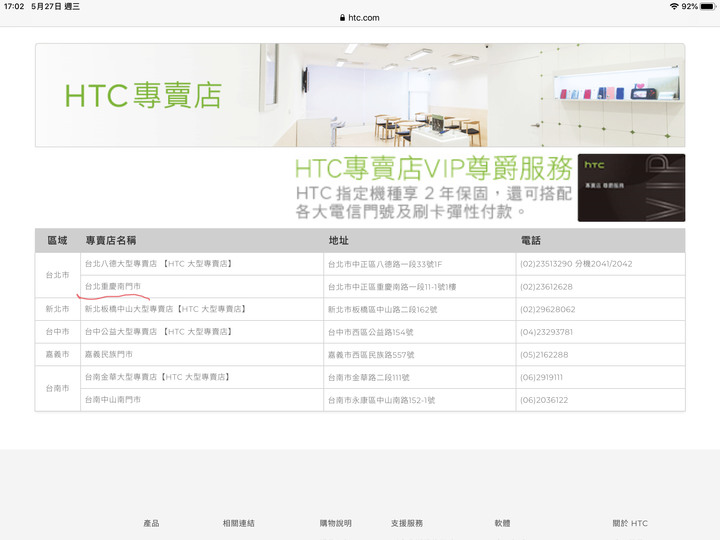
Task: Tap the Wi-Fi status icon
Action: pyautogui.click(x=674, y=6)
